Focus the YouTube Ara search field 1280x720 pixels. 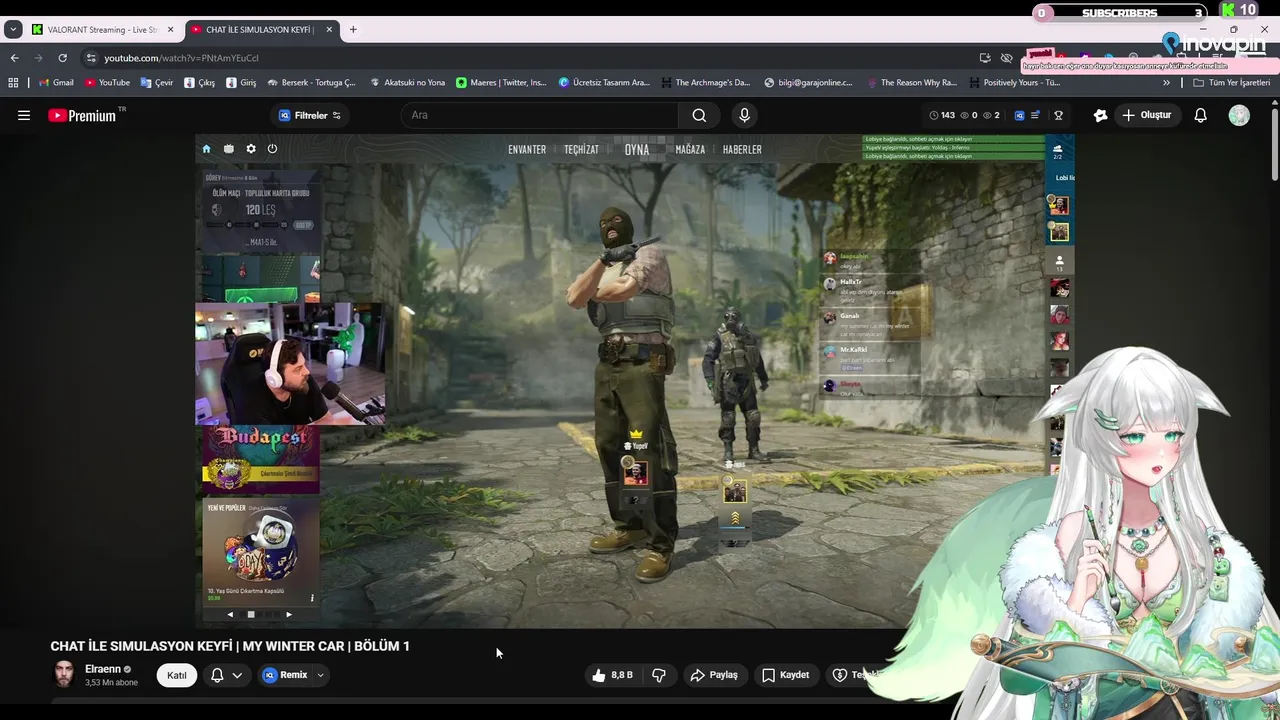tap(540, 115)
